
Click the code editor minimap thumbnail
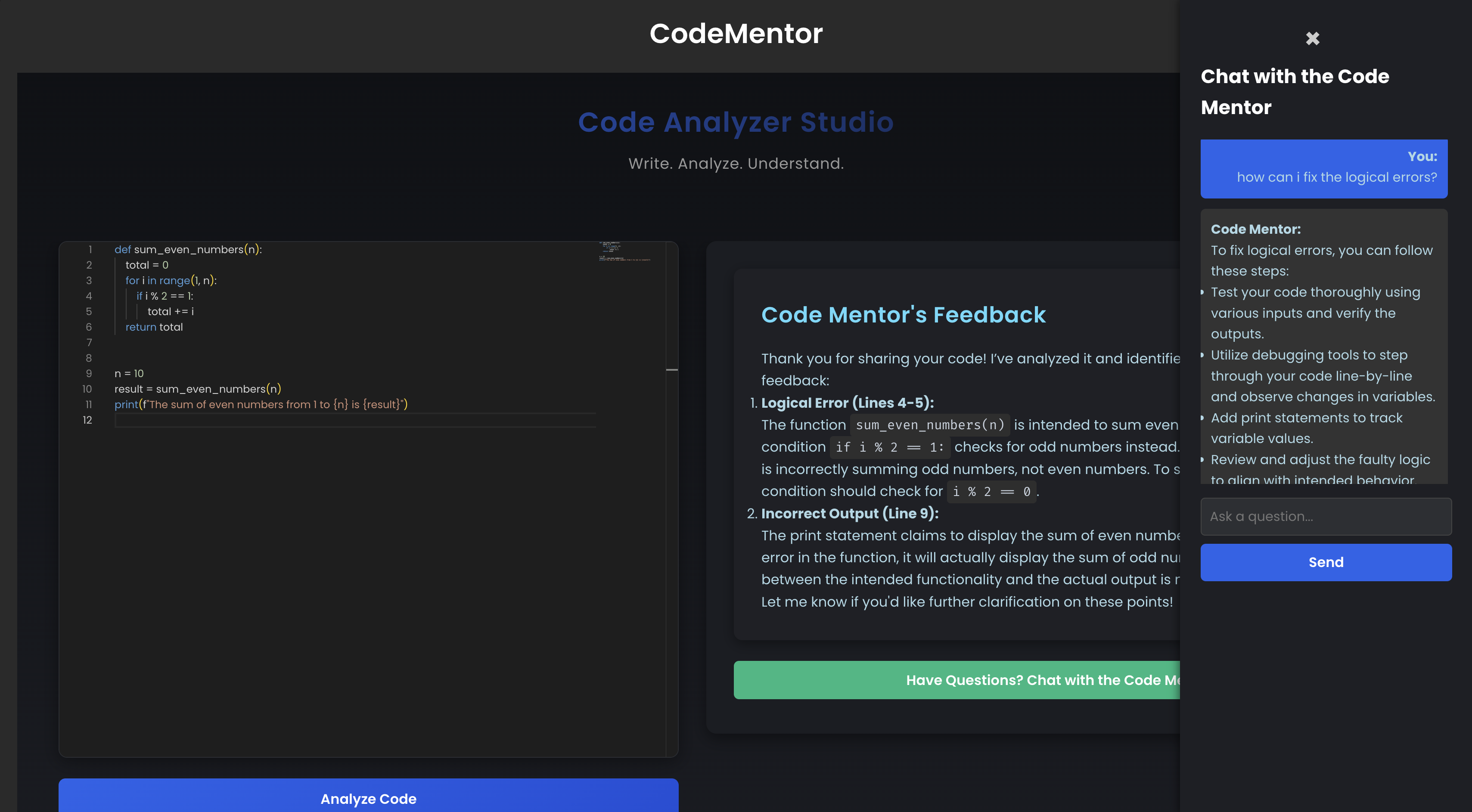pos(624,251)
